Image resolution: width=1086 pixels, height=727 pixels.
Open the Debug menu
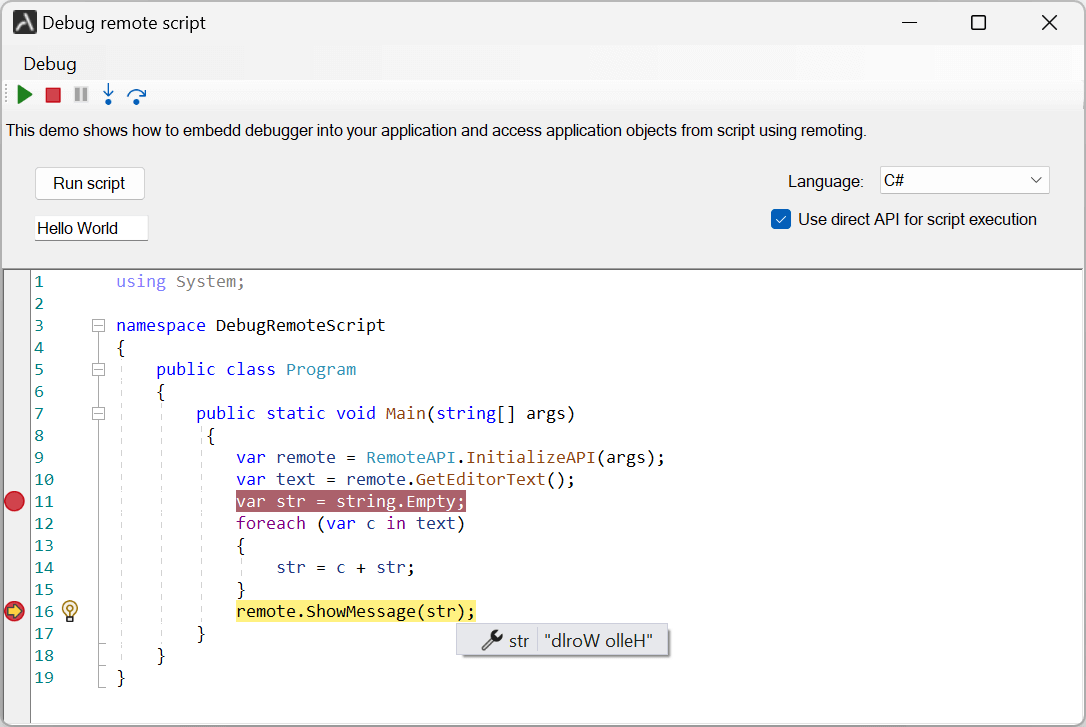coord(50,64)
